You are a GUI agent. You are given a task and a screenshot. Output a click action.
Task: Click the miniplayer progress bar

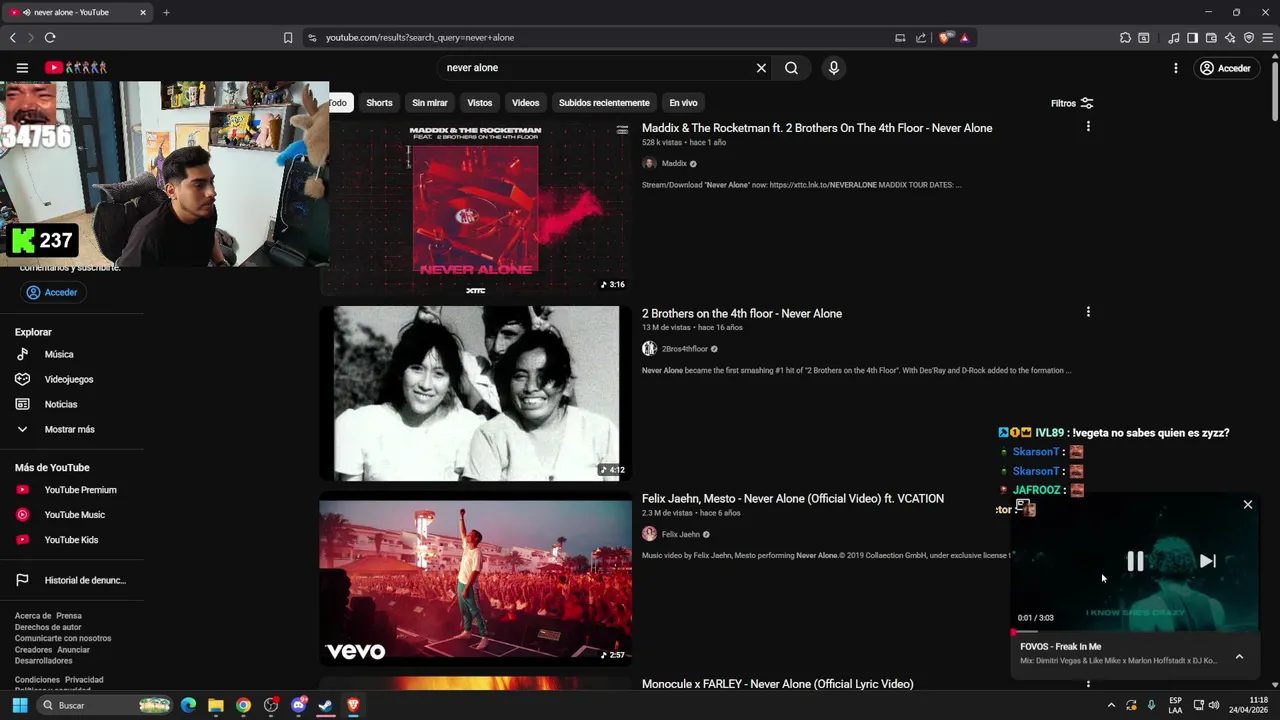1134,632
